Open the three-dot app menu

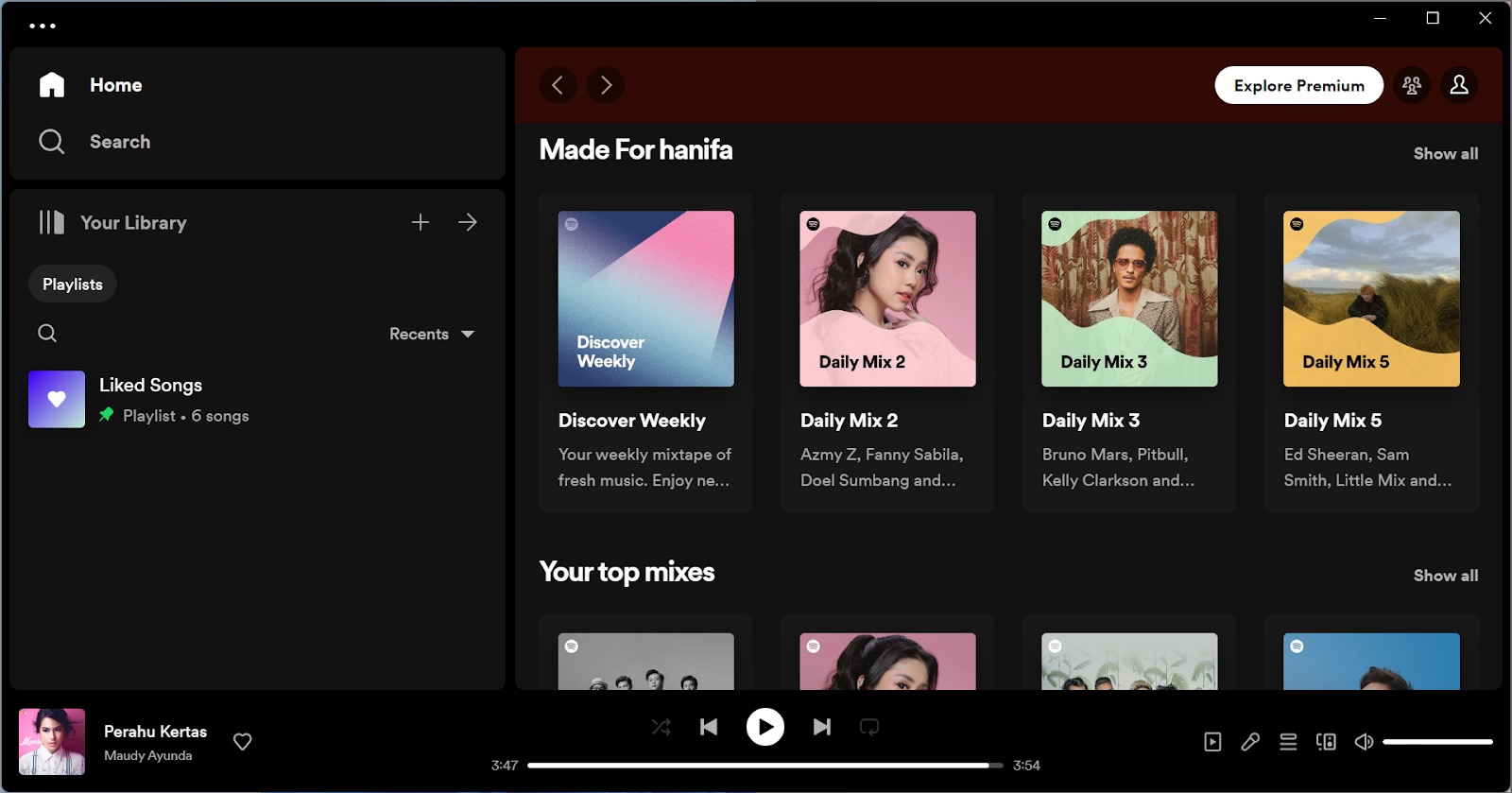(x=43, y=26)
